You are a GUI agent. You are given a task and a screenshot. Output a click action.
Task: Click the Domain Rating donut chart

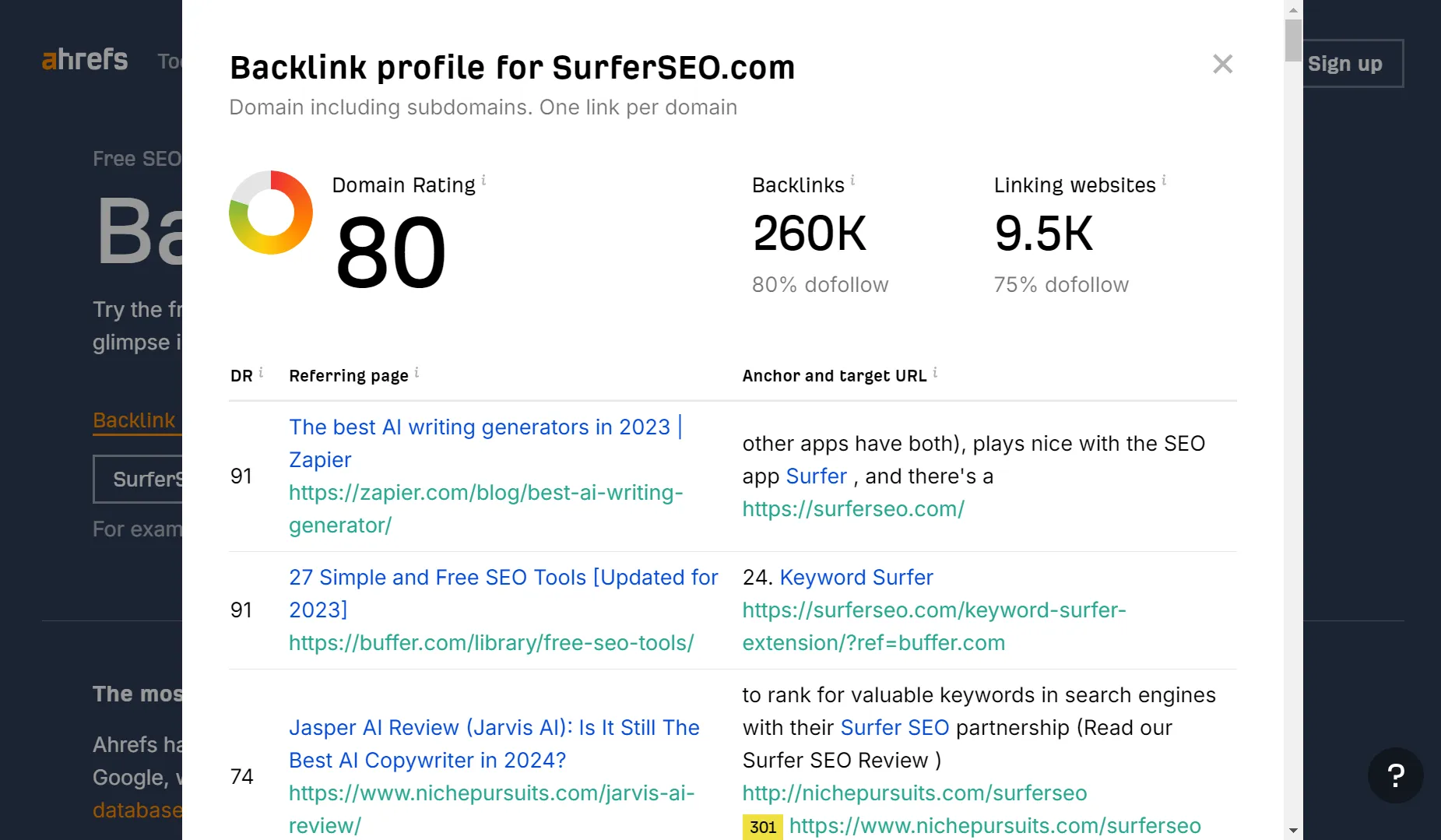click(x=271, y=213)
